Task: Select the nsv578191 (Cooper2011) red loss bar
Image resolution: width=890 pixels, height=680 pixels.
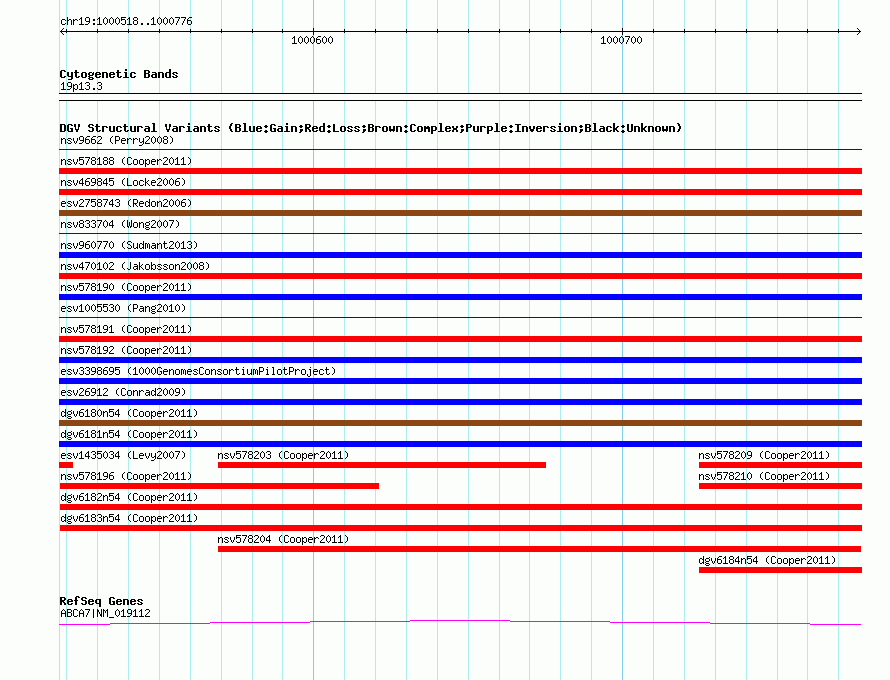Action: [460, 339]
